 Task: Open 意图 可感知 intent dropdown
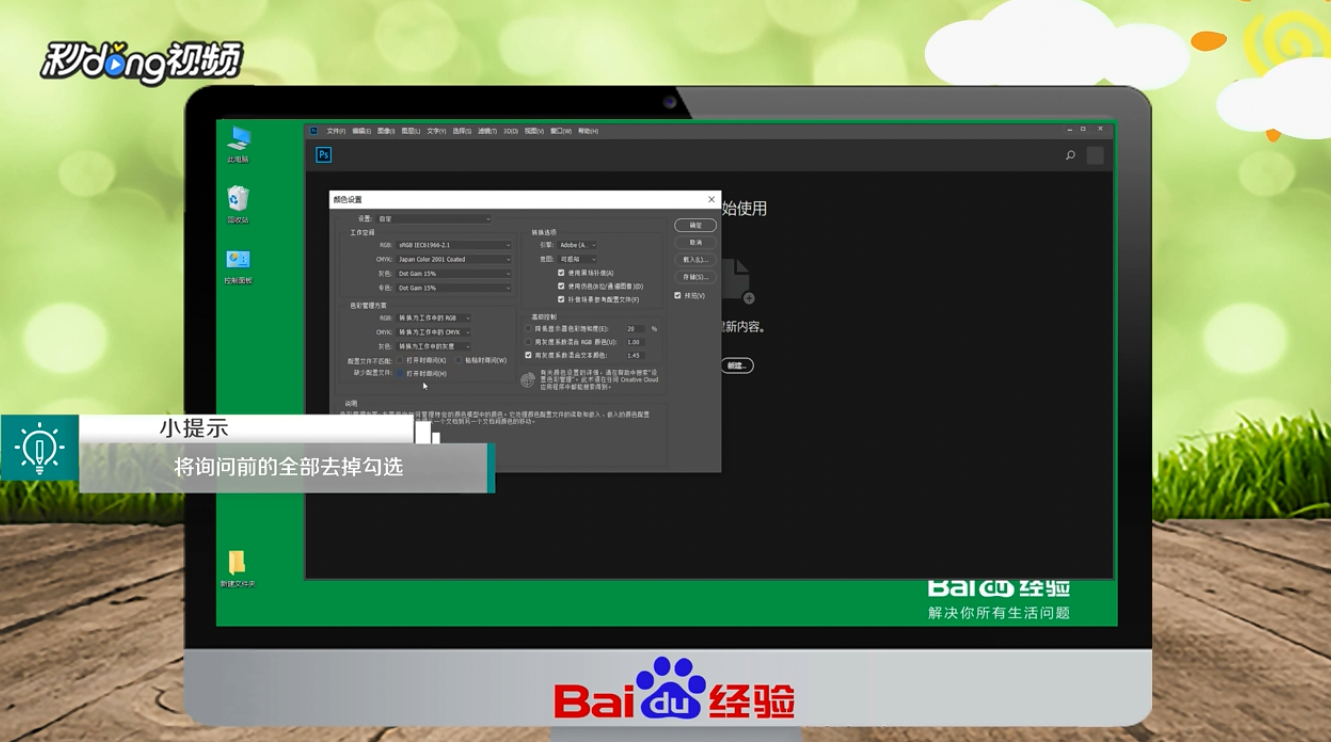(x=578, y=259)
